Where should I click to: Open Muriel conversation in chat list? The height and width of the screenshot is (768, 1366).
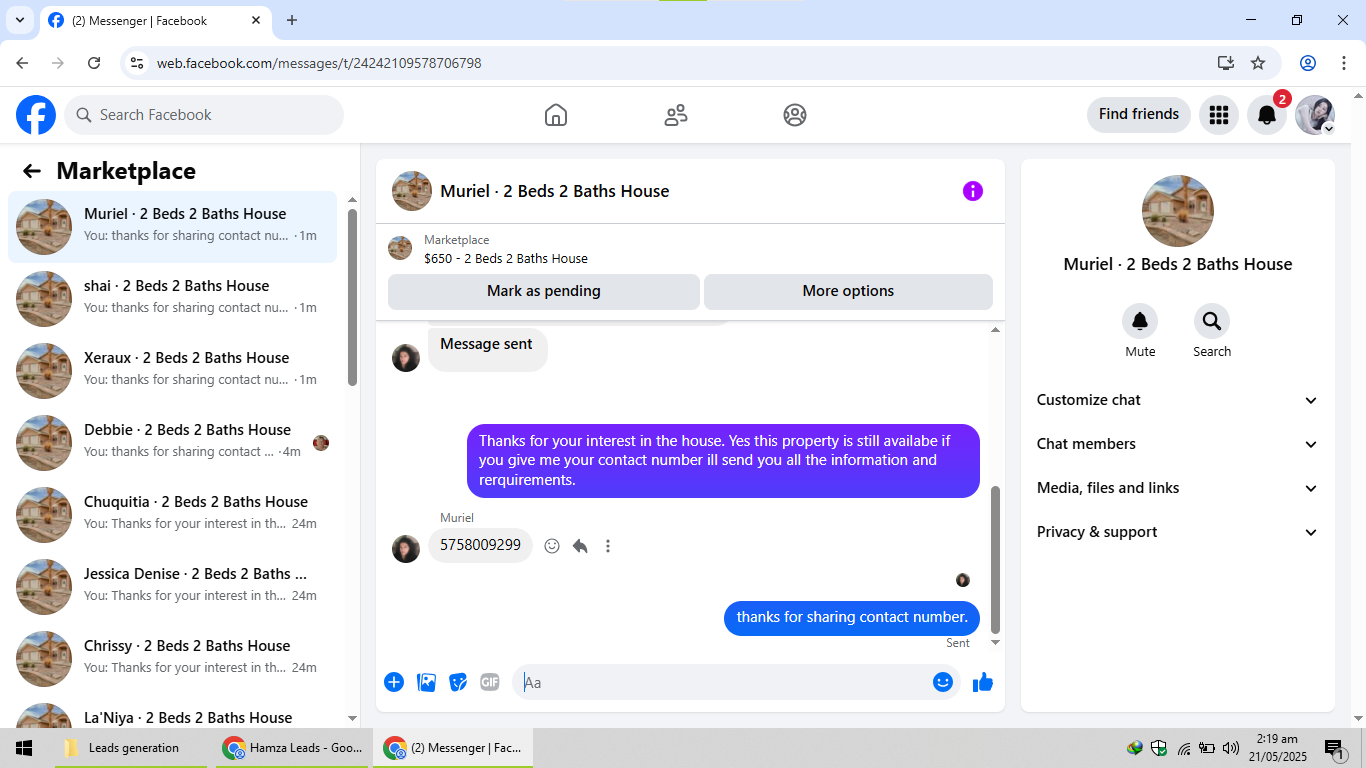(173, 227)
